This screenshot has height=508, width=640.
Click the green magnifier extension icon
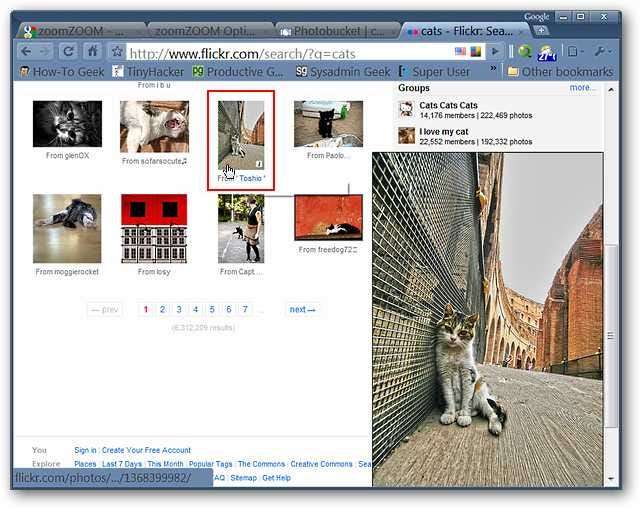click(525, 51)
